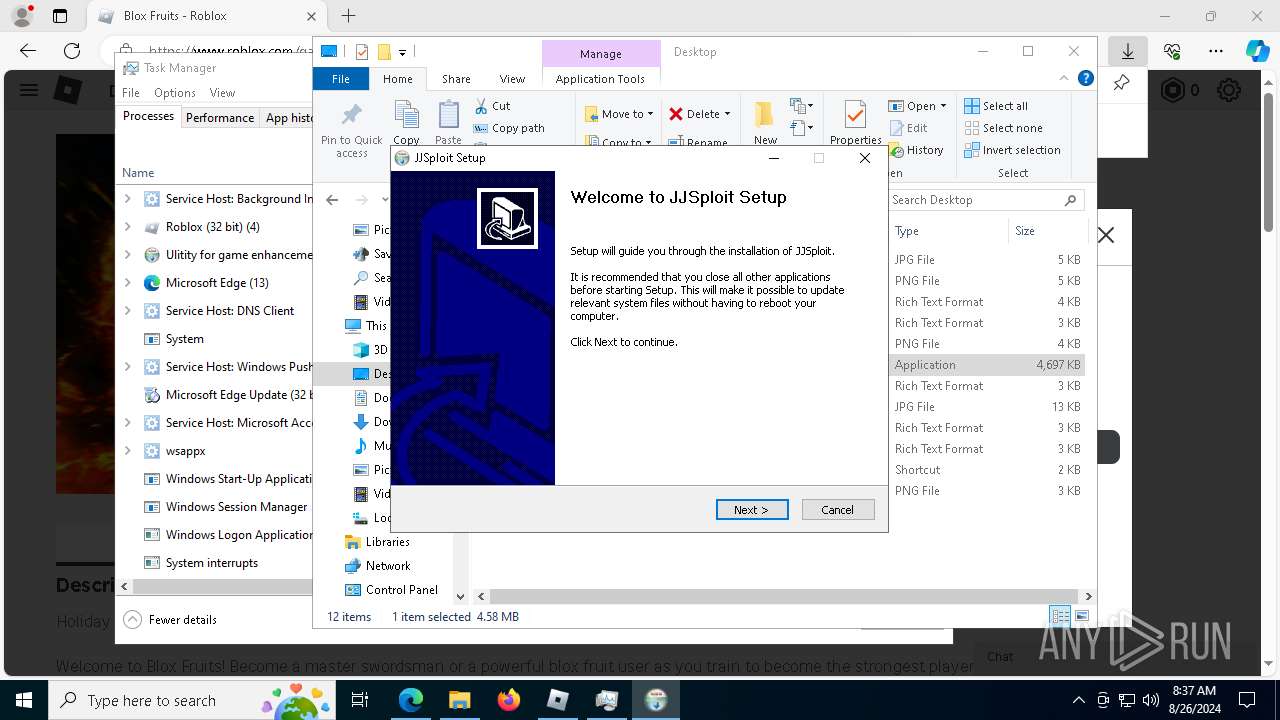Open the Open dropdown in ribbon
Viewport: 1280px width, 720px height.
coord(917,106)
